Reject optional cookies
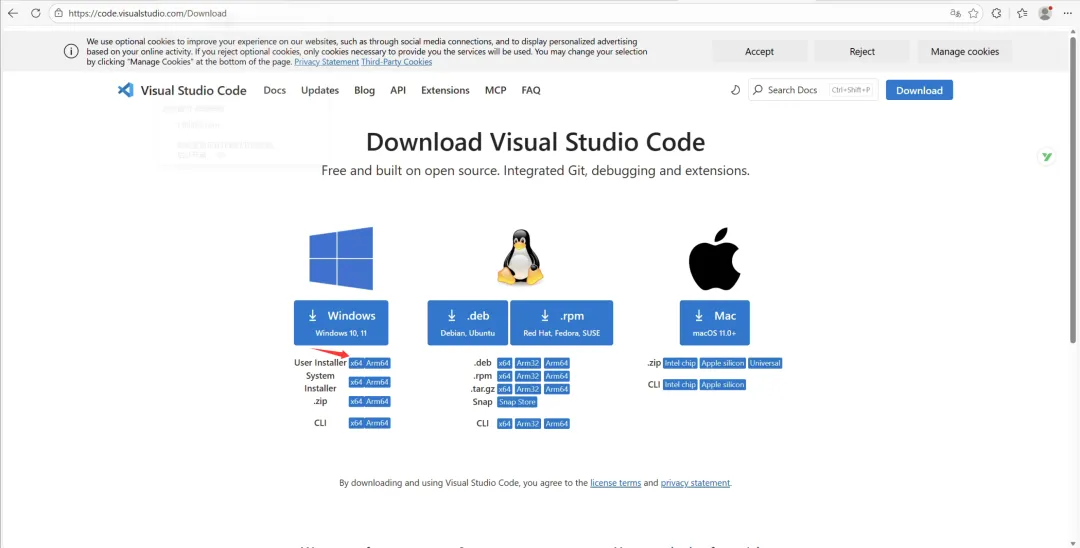This screenshot has height=548, width=1080. [862, 52]
